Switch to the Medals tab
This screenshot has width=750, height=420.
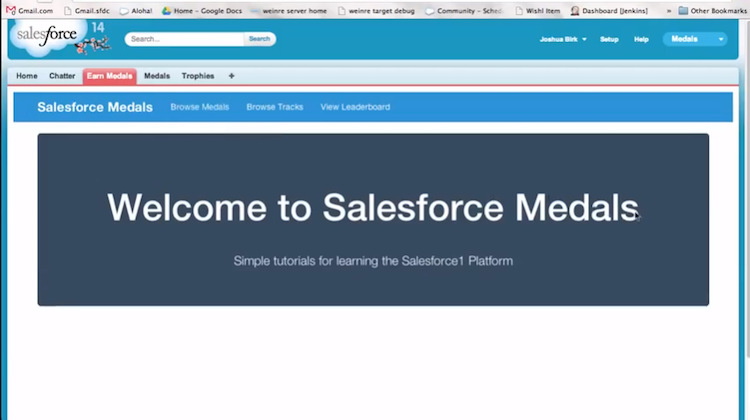[x=157, y=76]
